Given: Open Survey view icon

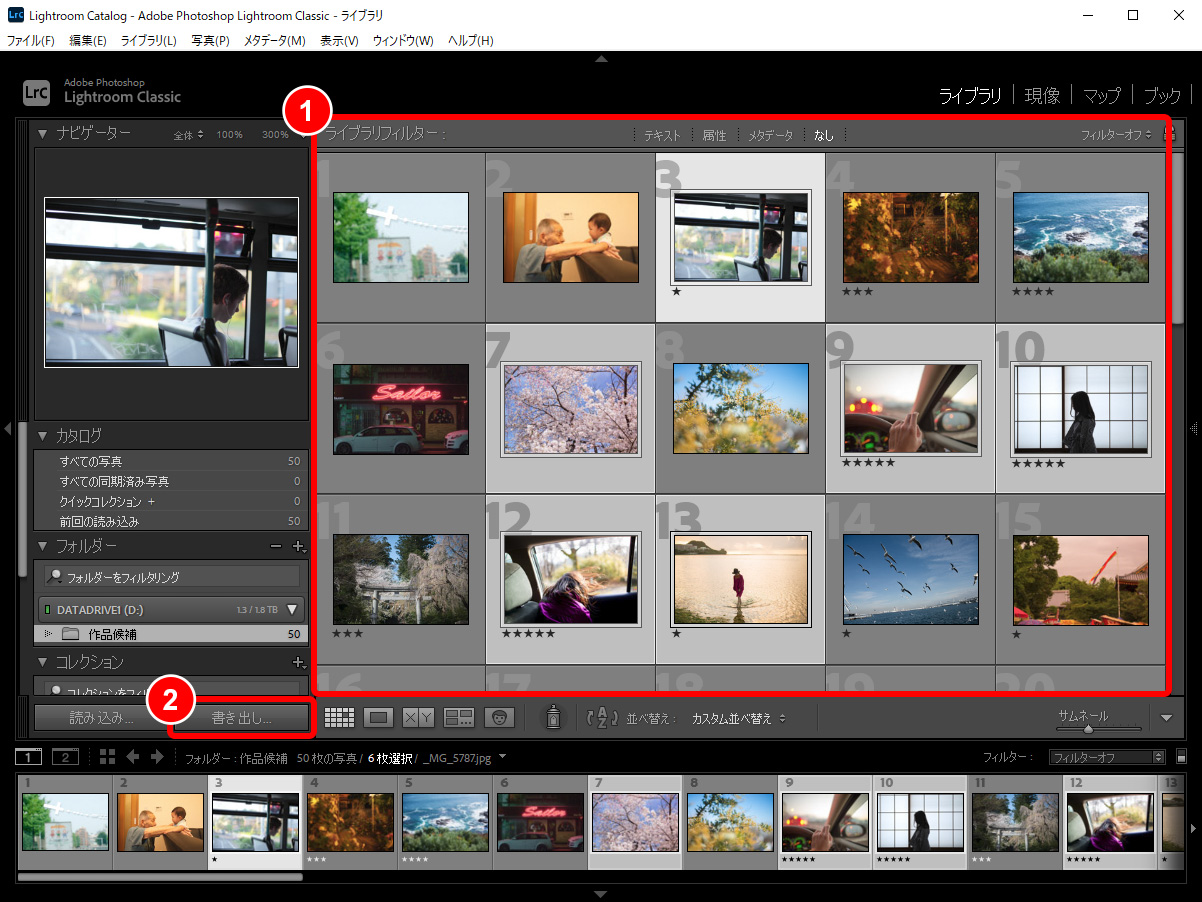Looking at the screenshot, I should [459, 718].
